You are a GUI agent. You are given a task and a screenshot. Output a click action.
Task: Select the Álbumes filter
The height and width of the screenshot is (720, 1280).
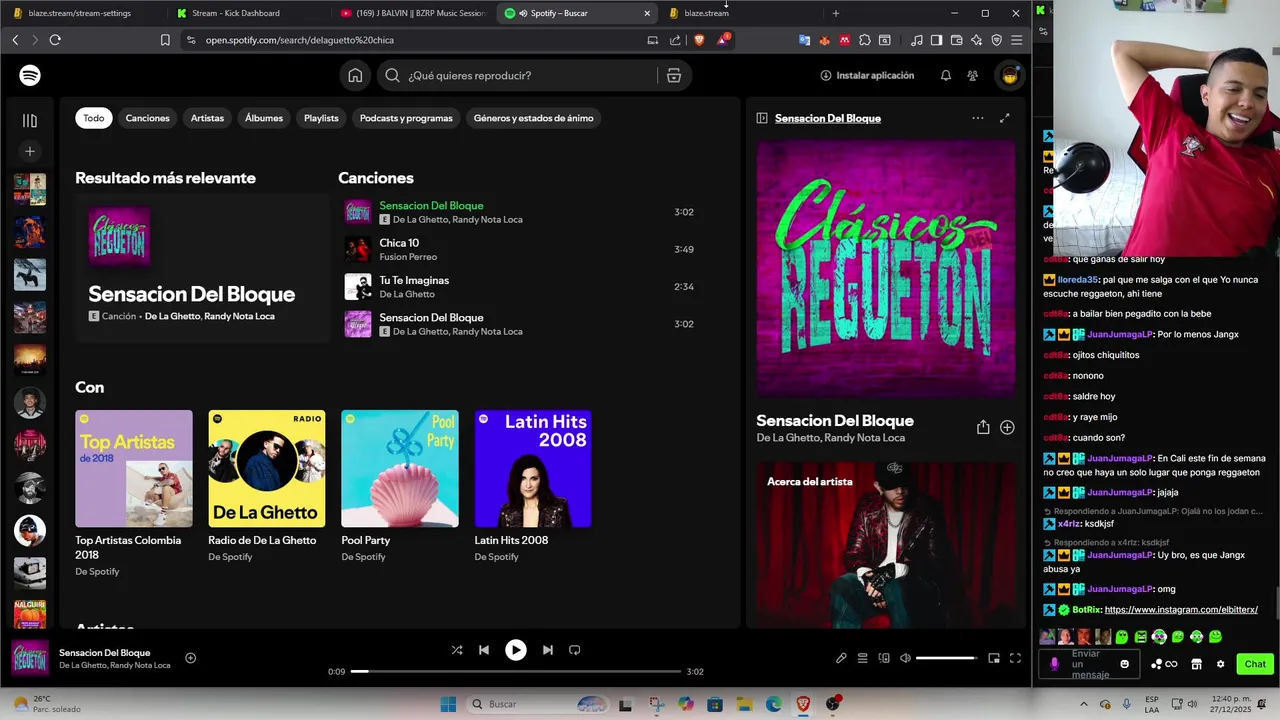pyautogui.click(x=264, y=118)
